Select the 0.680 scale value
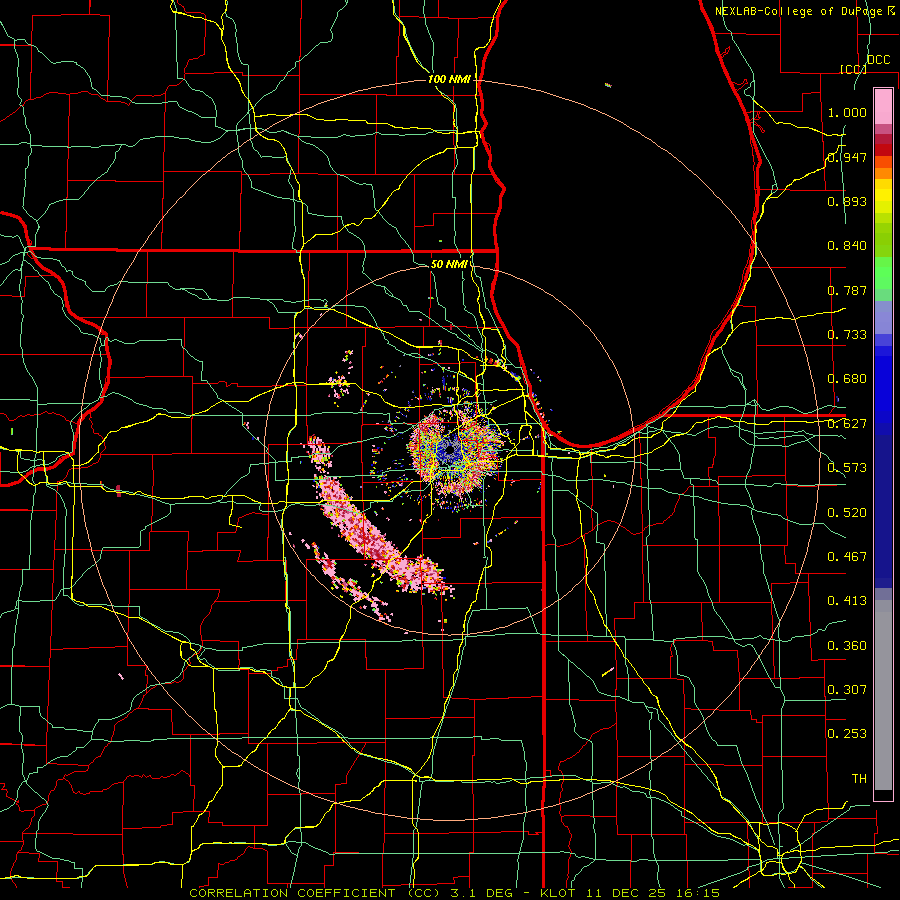The height and width of the screenshot is (900, 900). point(847,379)
